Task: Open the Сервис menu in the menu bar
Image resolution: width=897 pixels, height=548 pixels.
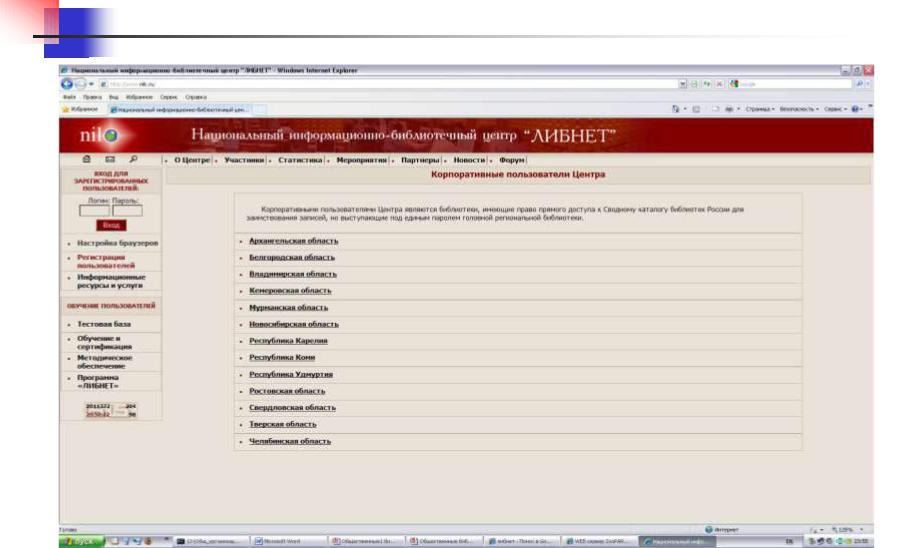Action: pyautogui.click(x=168, y=97)
